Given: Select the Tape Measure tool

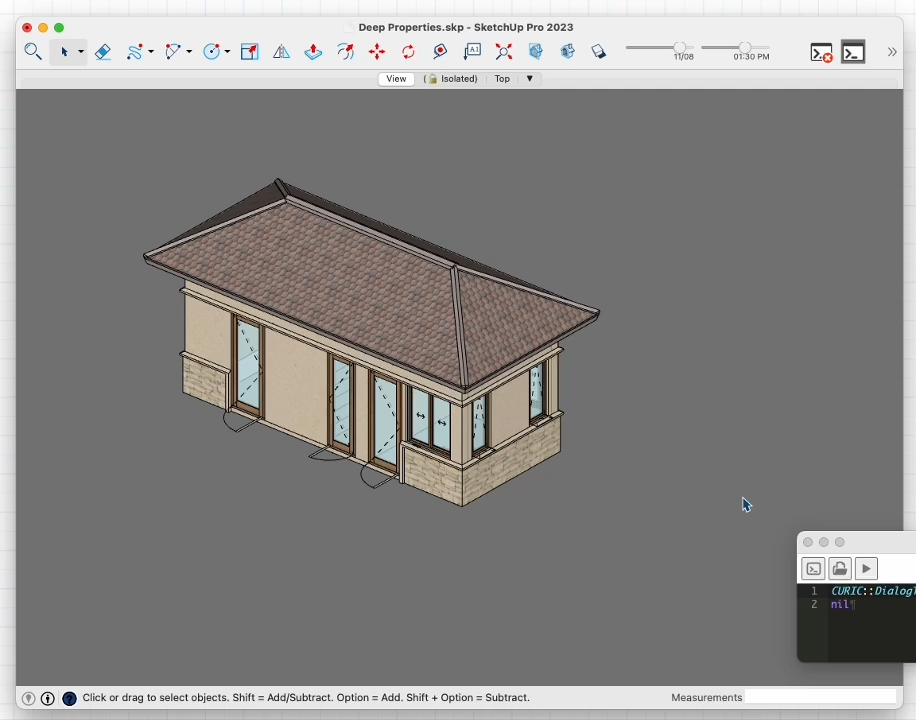Looking at the screenshot, I should (x=440, y=52).
